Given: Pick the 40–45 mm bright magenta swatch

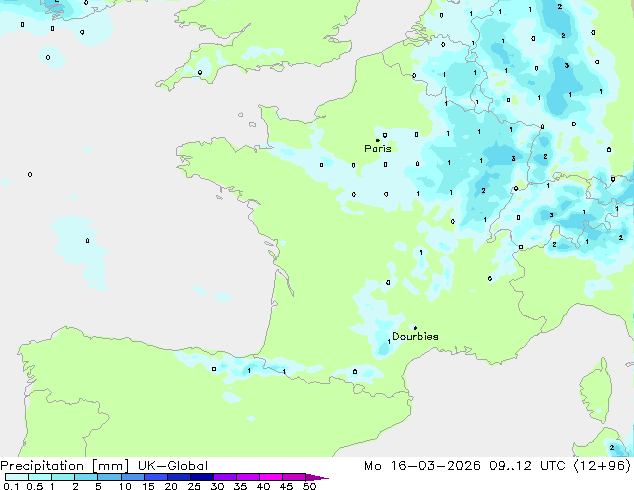Looking at the screenshot, I should pyautogui.click(x=271, y=477).
